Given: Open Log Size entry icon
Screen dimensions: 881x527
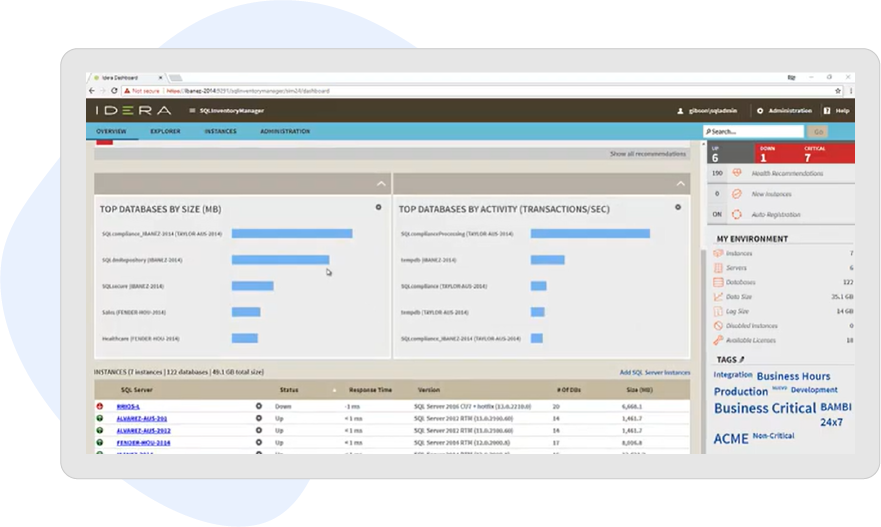Looking at the screenshot, I should coord(718,311).
